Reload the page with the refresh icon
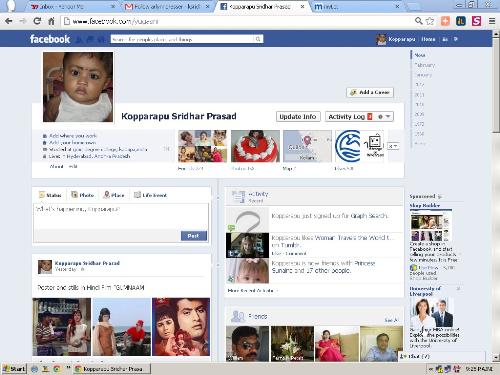Screen dimensions: 500x375 (x=37, y=21)
